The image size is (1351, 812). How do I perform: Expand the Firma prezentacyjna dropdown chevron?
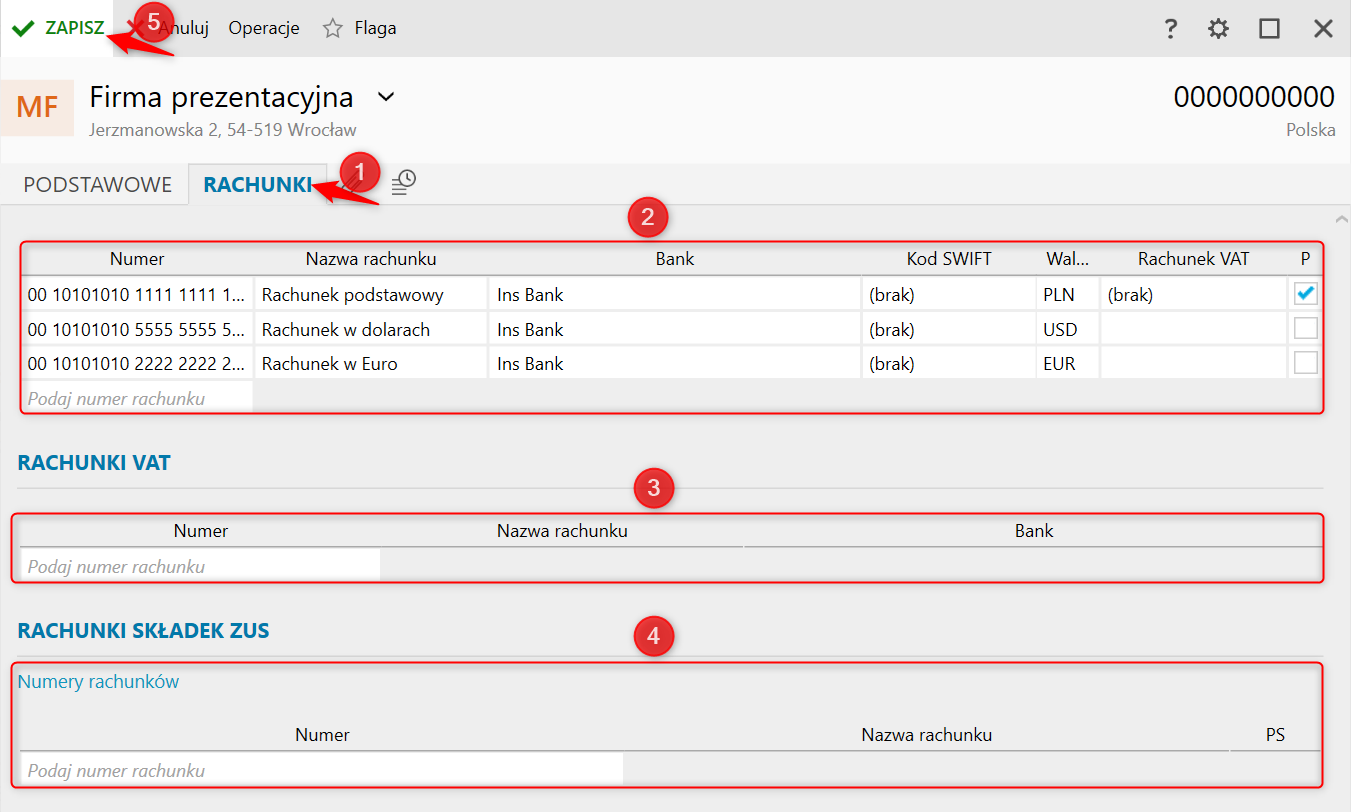click(385, 98)
